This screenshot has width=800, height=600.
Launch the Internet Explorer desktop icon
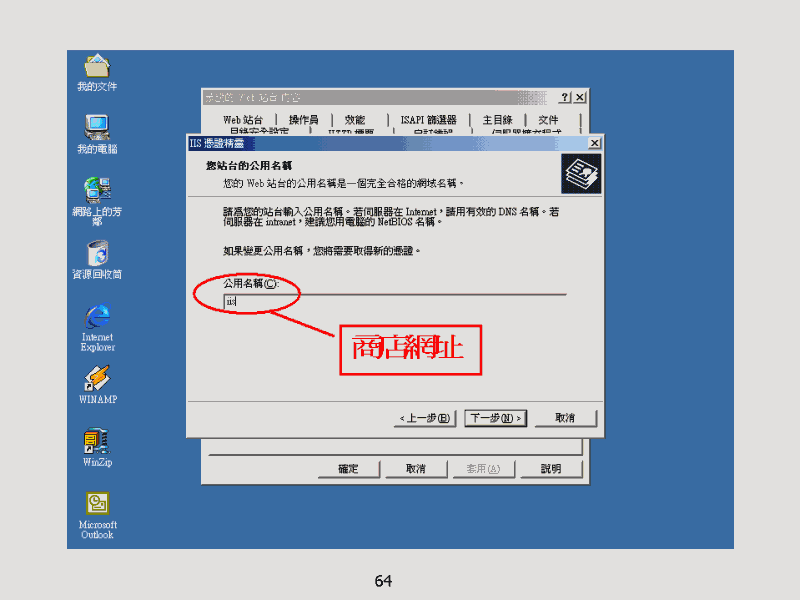pos(97,318)
